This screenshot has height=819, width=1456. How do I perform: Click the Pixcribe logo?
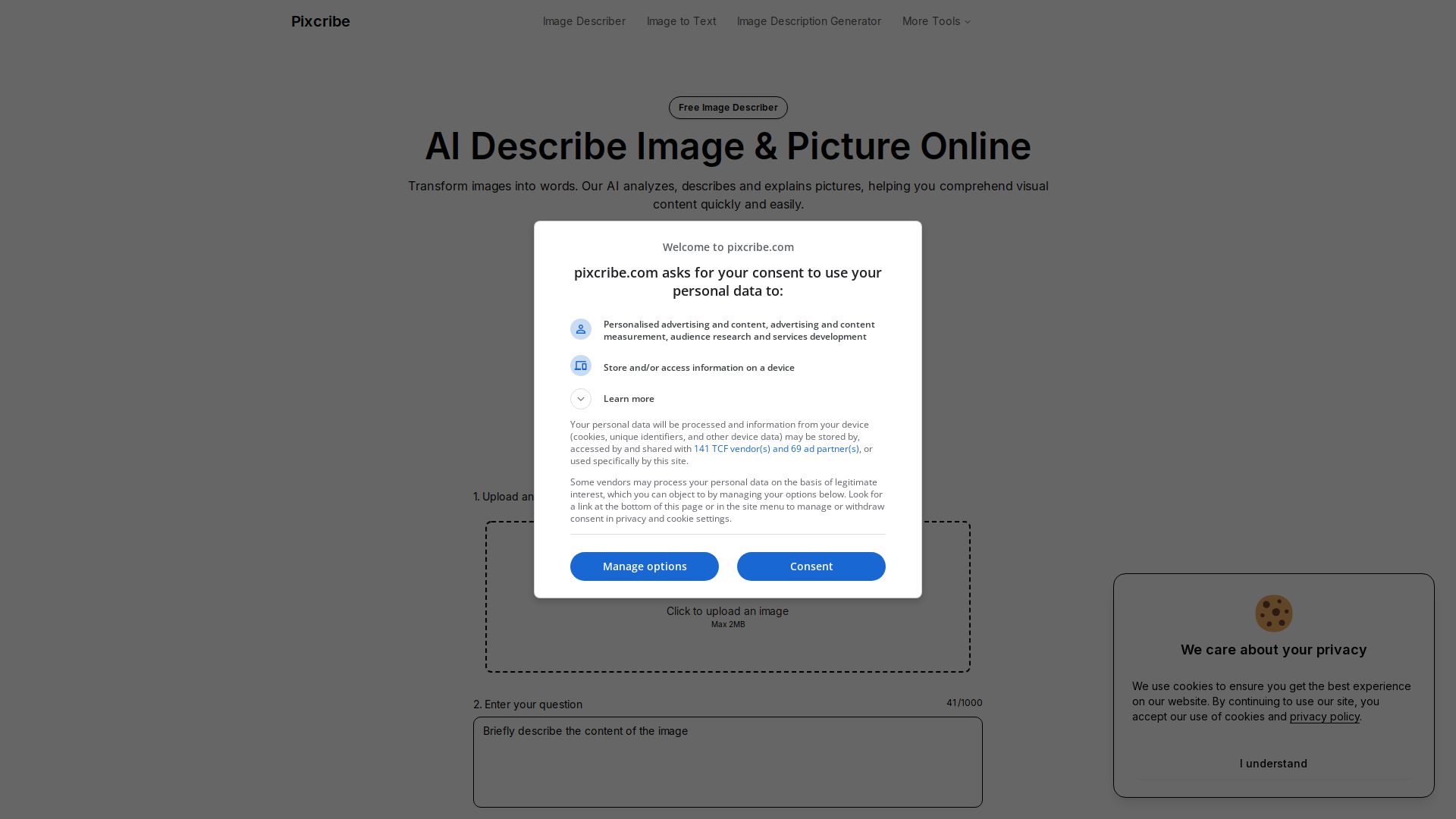point(321,21)
